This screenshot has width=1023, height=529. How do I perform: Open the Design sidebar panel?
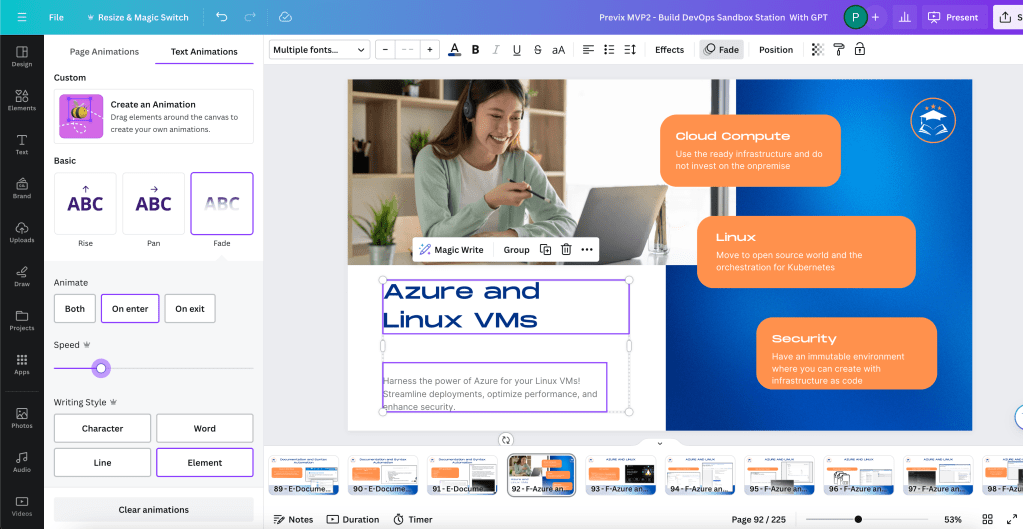[x=22, y=56]
